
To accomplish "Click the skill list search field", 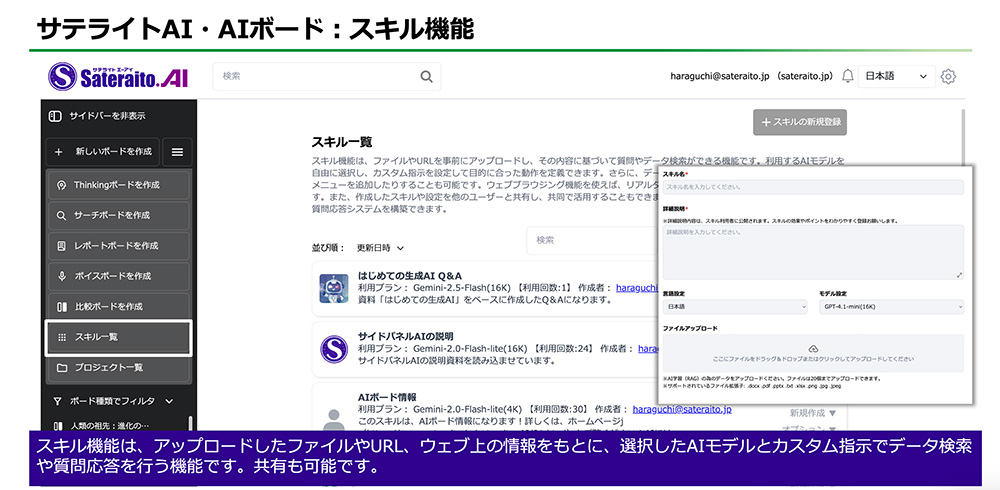I will [592, 241].
